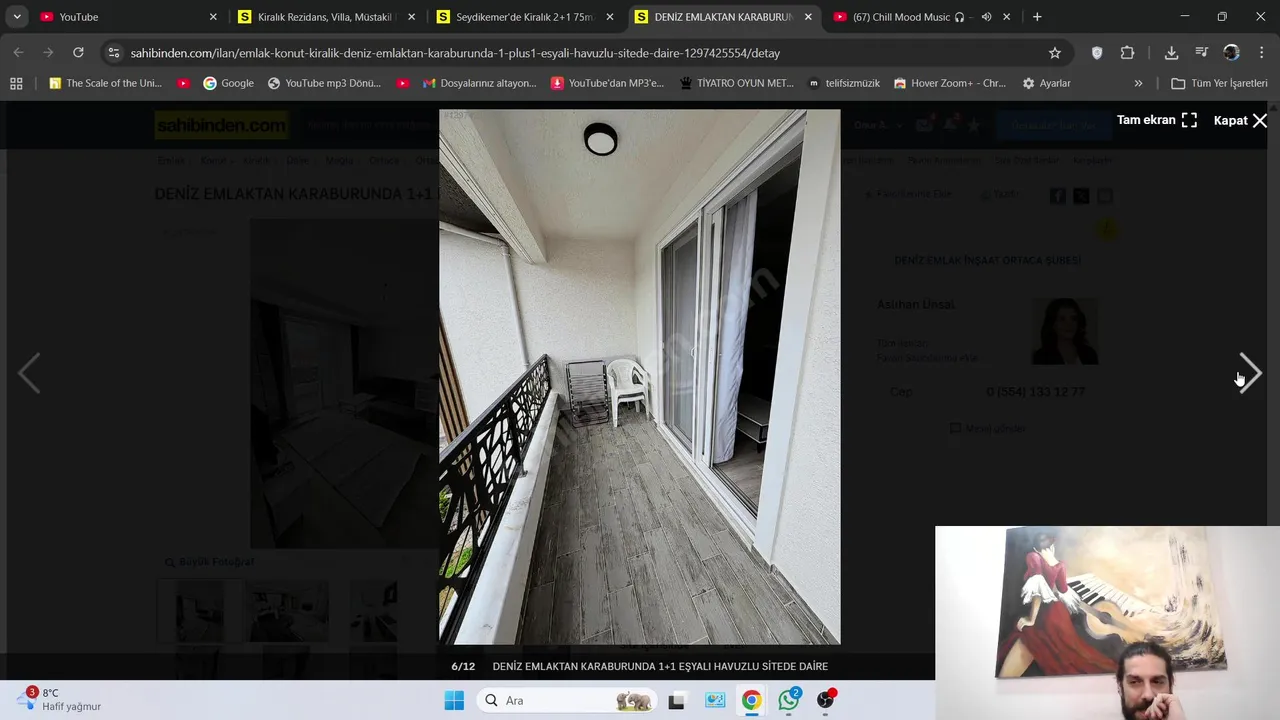This screenshot has width=1280, height=720.
Task: Open Chrome three-dot menu
Action: tap(1262, 53)
